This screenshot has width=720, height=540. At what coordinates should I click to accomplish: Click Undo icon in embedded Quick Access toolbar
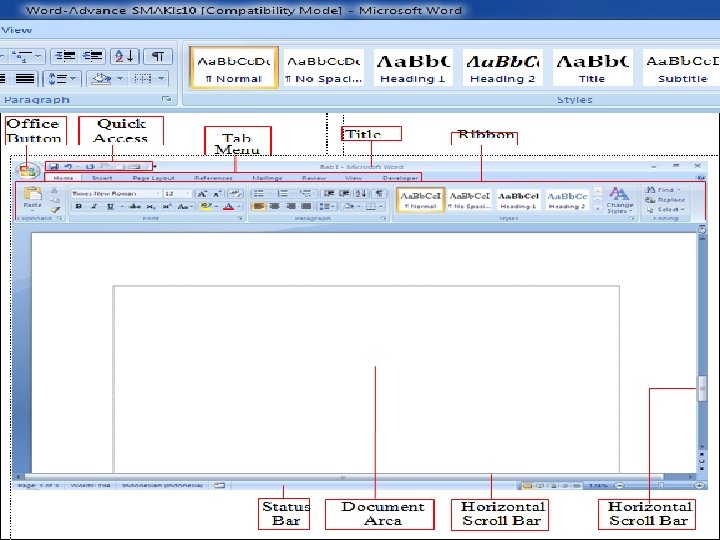pos(68,166)
